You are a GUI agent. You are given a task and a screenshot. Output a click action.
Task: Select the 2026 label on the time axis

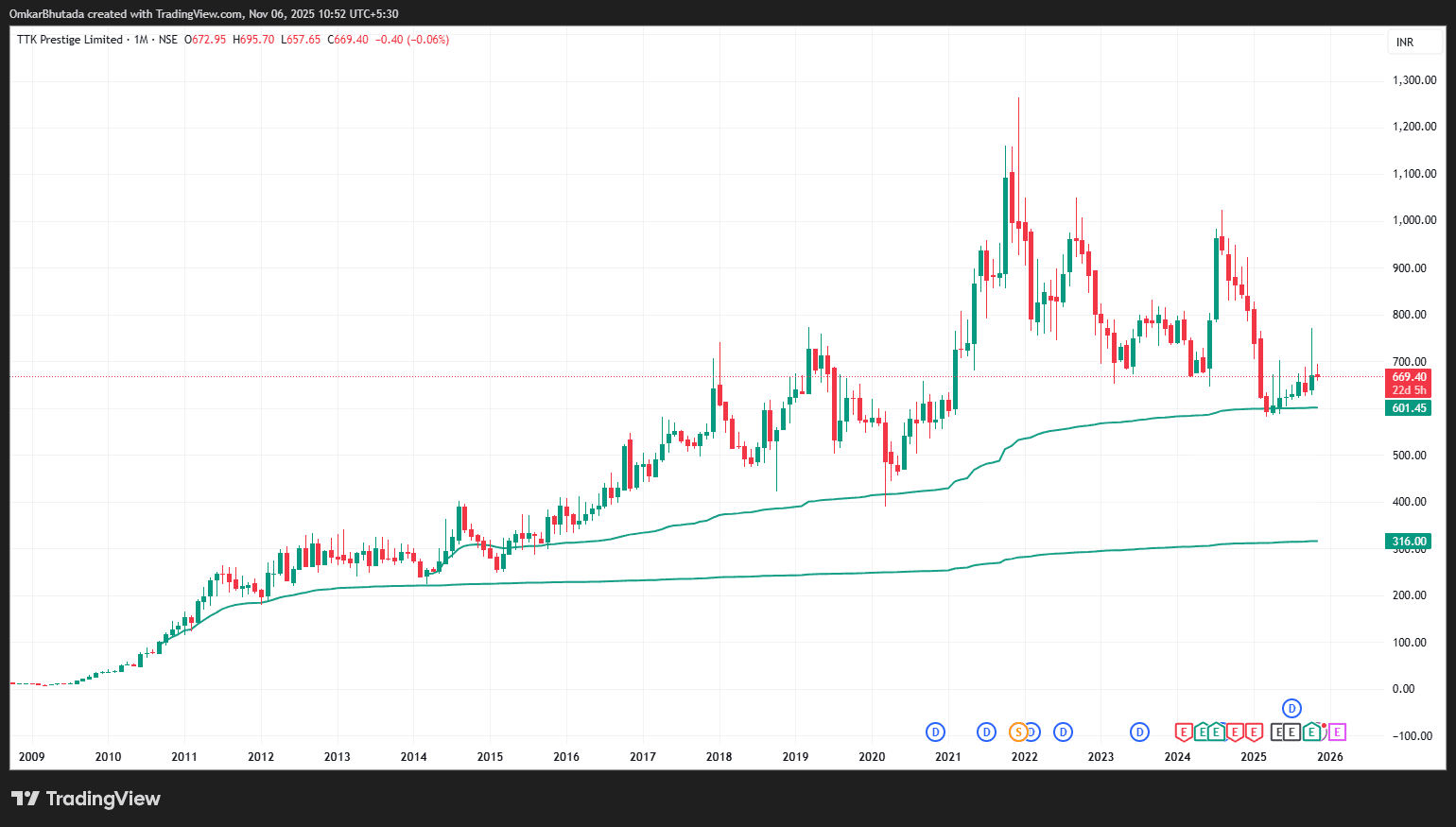1330,756
